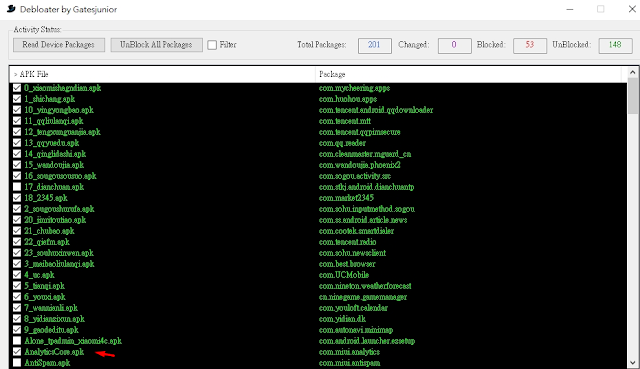Select the 5_tianqi.apk file name
The height and width of the screenshot is (369, 640).
pyautogui.click(x=44, y=286)
